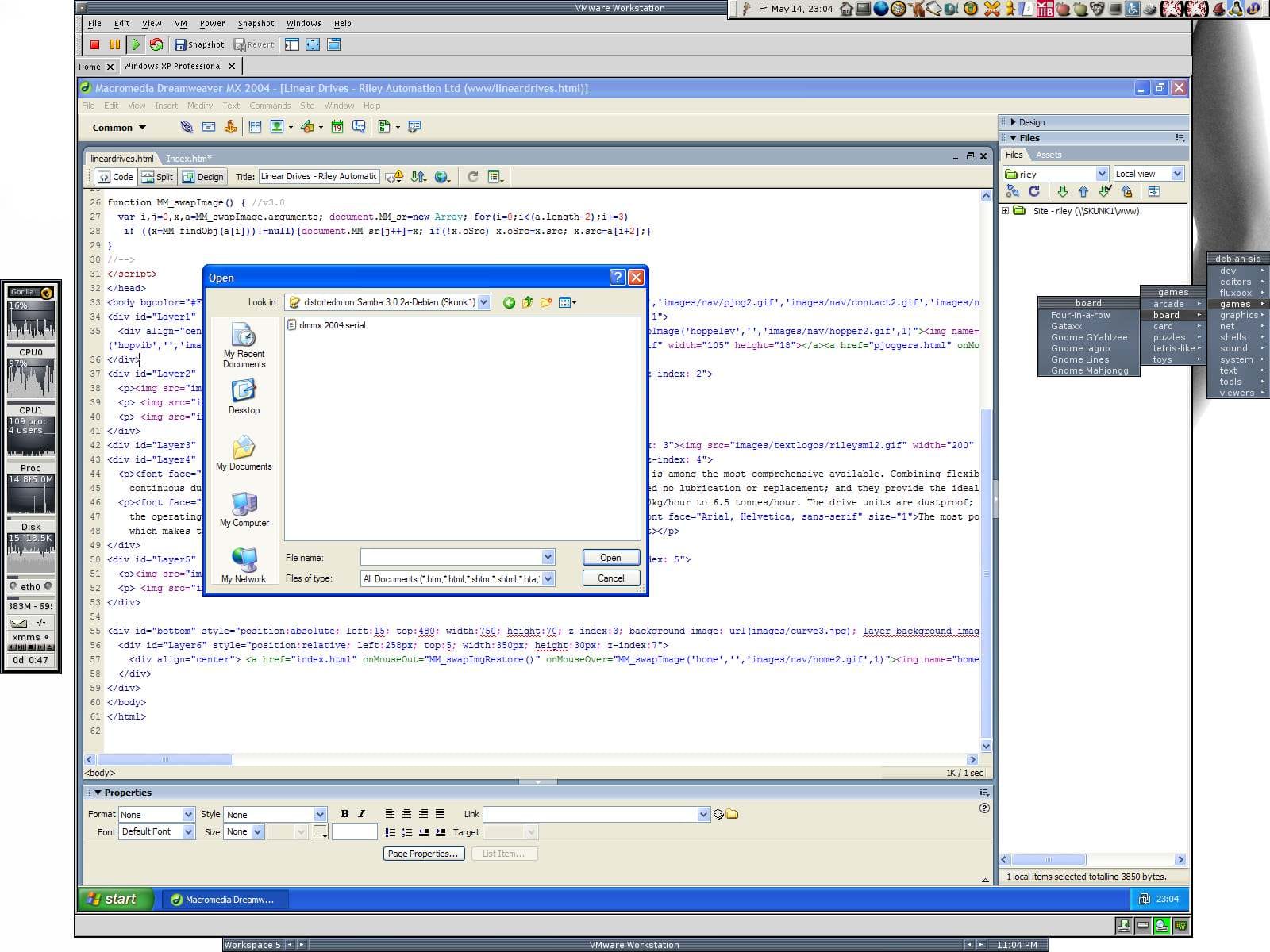
Task: Click the email link icon in the insert bar
Action: [x=209, y=127]
